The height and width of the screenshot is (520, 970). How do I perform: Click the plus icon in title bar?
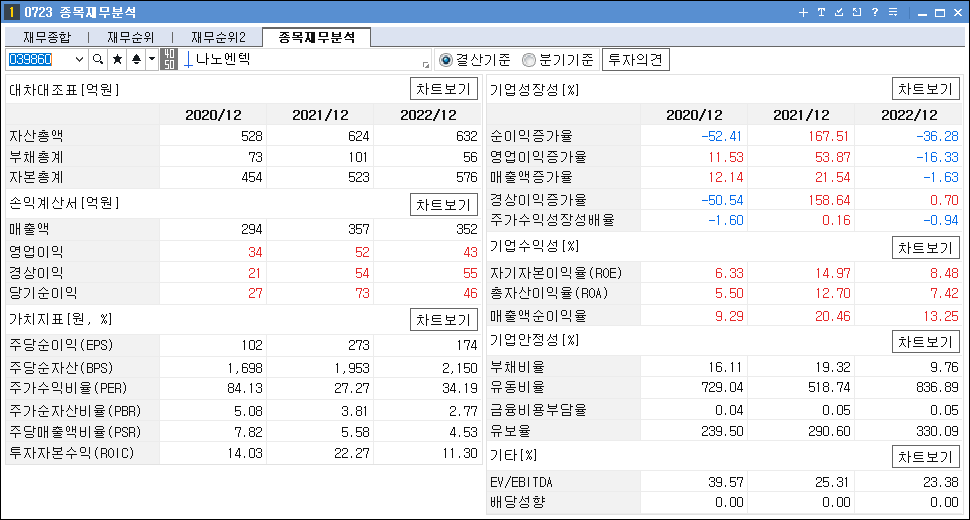click(x=803, y=12)
